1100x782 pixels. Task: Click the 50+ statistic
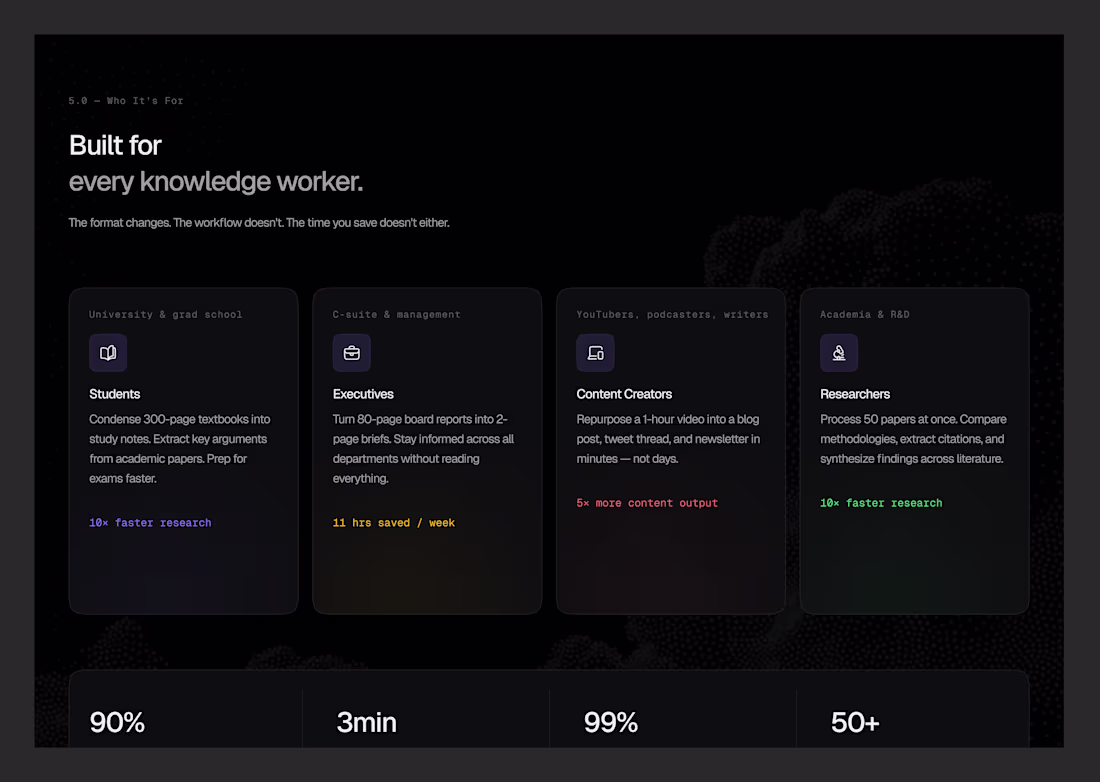point(855,722)
